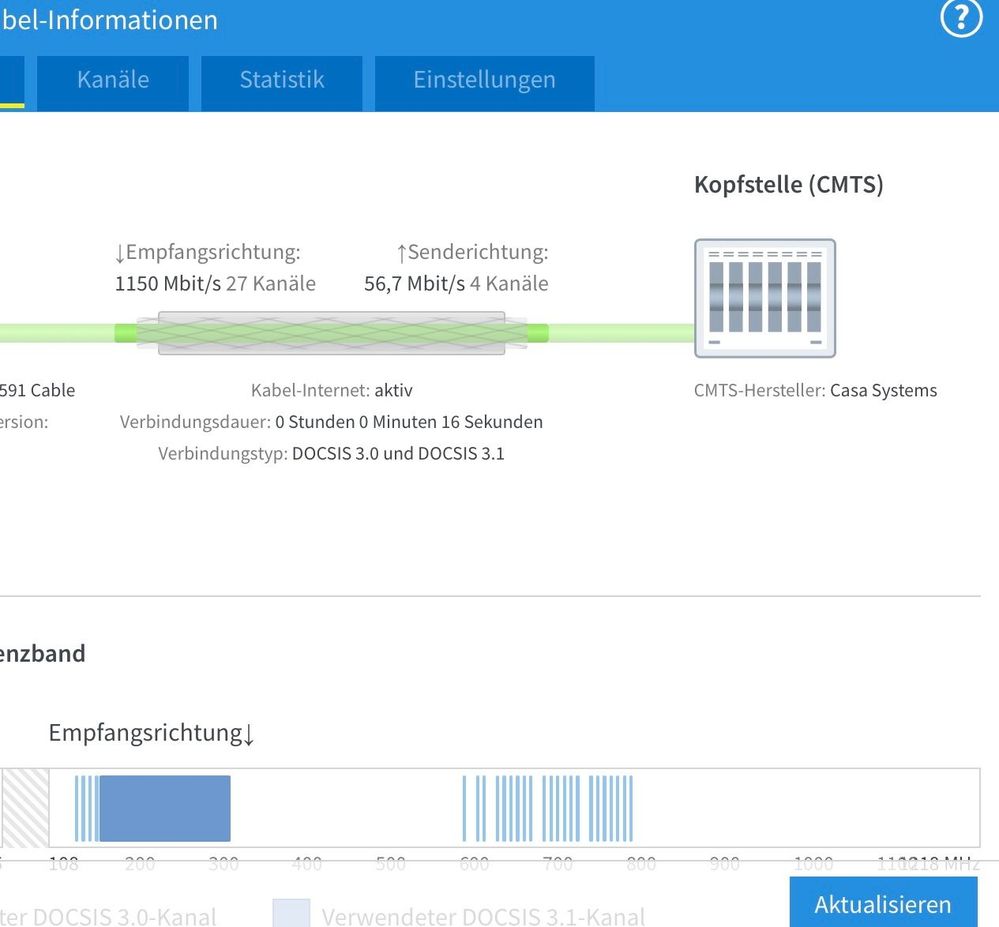Click the DOCSIS 3.1 legend color swatch

coord(291,913)
